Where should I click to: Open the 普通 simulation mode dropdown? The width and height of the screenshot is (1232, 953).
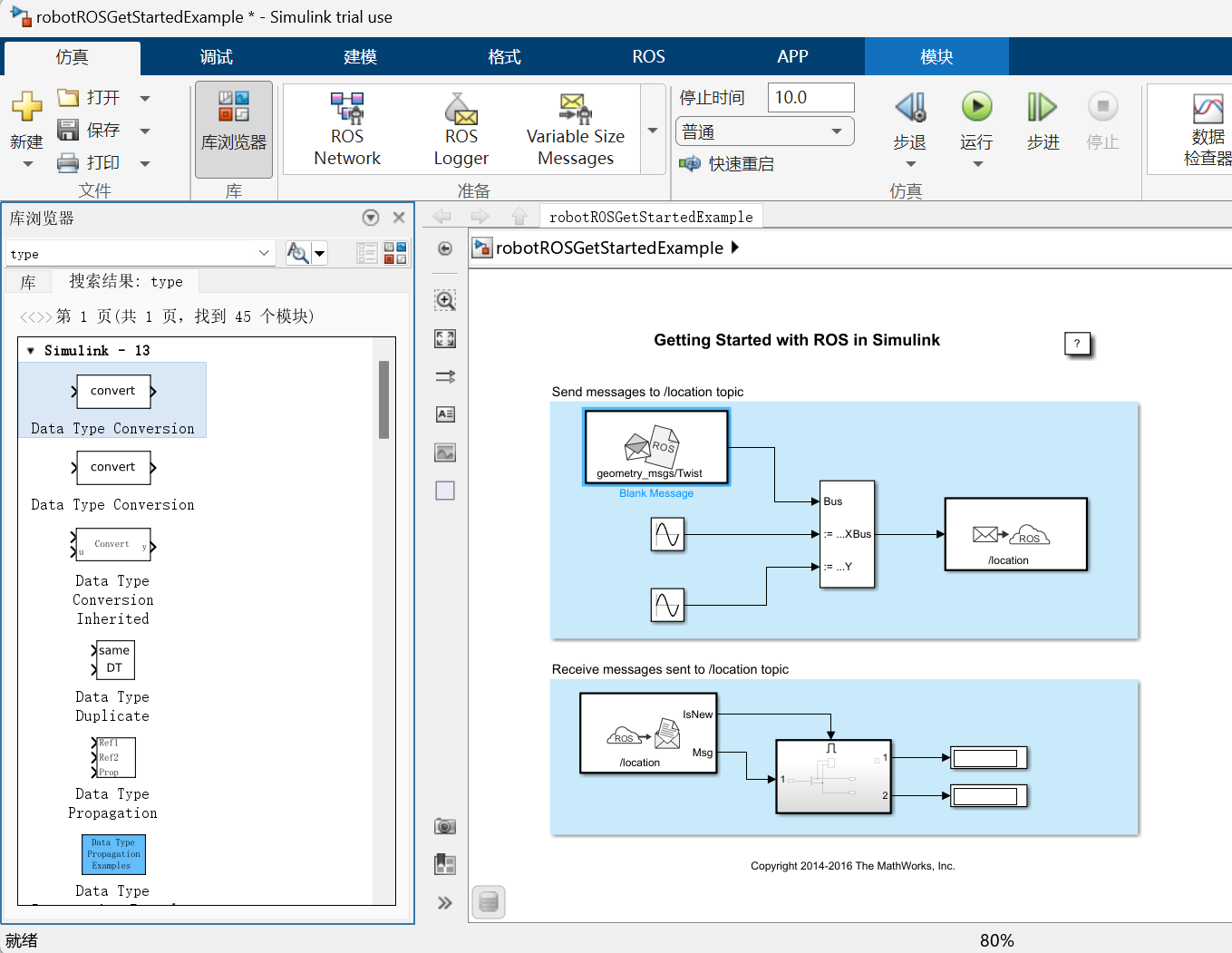click(764, 131)
